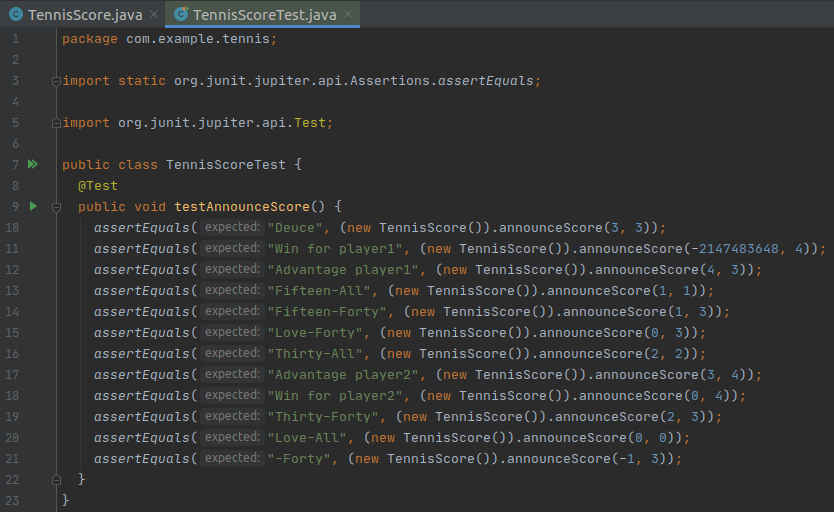The height and width of the screenshot is (512, 834).
Task: Click the -2147483648 argument value
Action: (735, 249)
